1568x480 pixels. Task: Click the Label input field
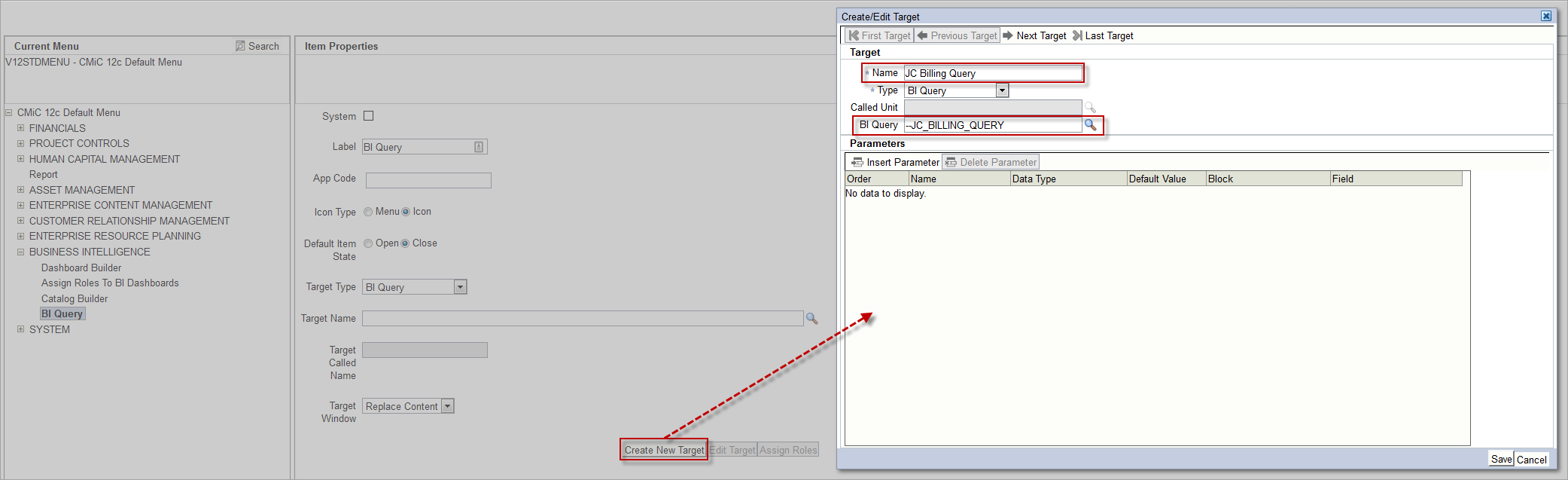(x=425, y=147)
